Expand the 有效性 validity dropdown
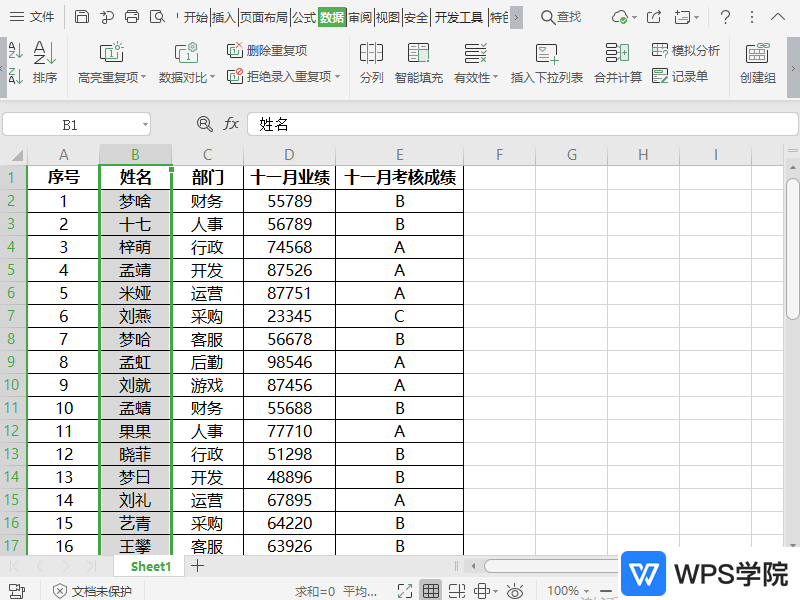 point(495,78)
